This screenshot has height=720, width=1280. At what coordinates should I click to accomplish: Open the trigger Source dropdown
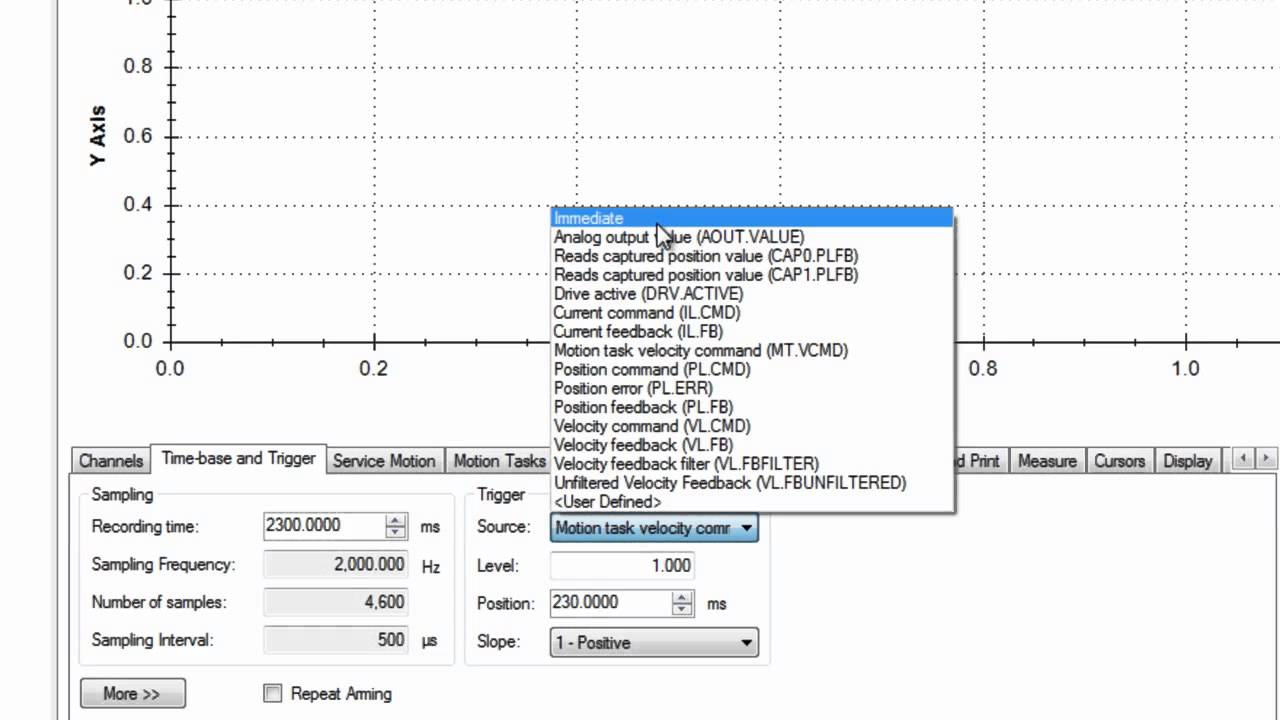[x=654, y=528]
